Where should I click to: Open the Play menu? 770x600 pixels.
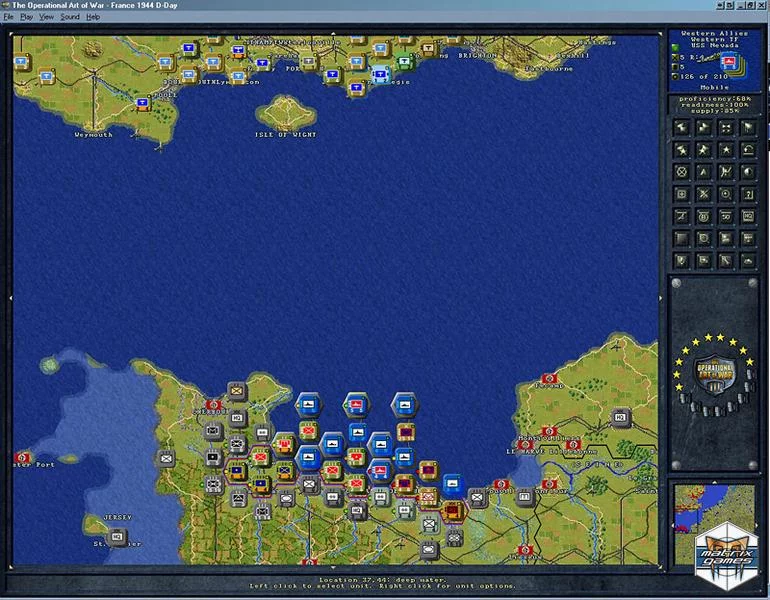[26, 17]
